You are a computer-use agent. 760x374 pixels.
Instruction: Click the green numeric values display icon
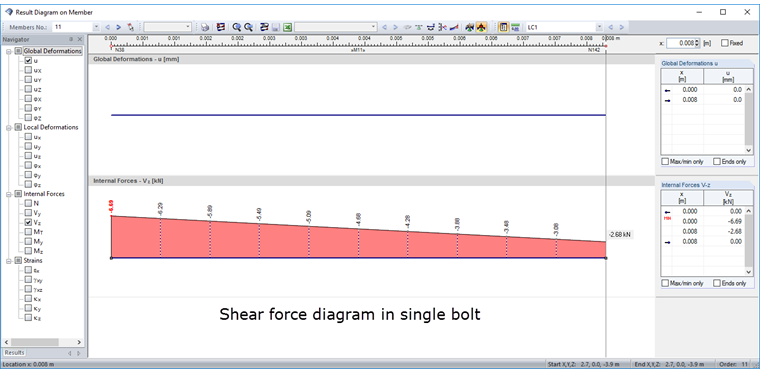515,27
